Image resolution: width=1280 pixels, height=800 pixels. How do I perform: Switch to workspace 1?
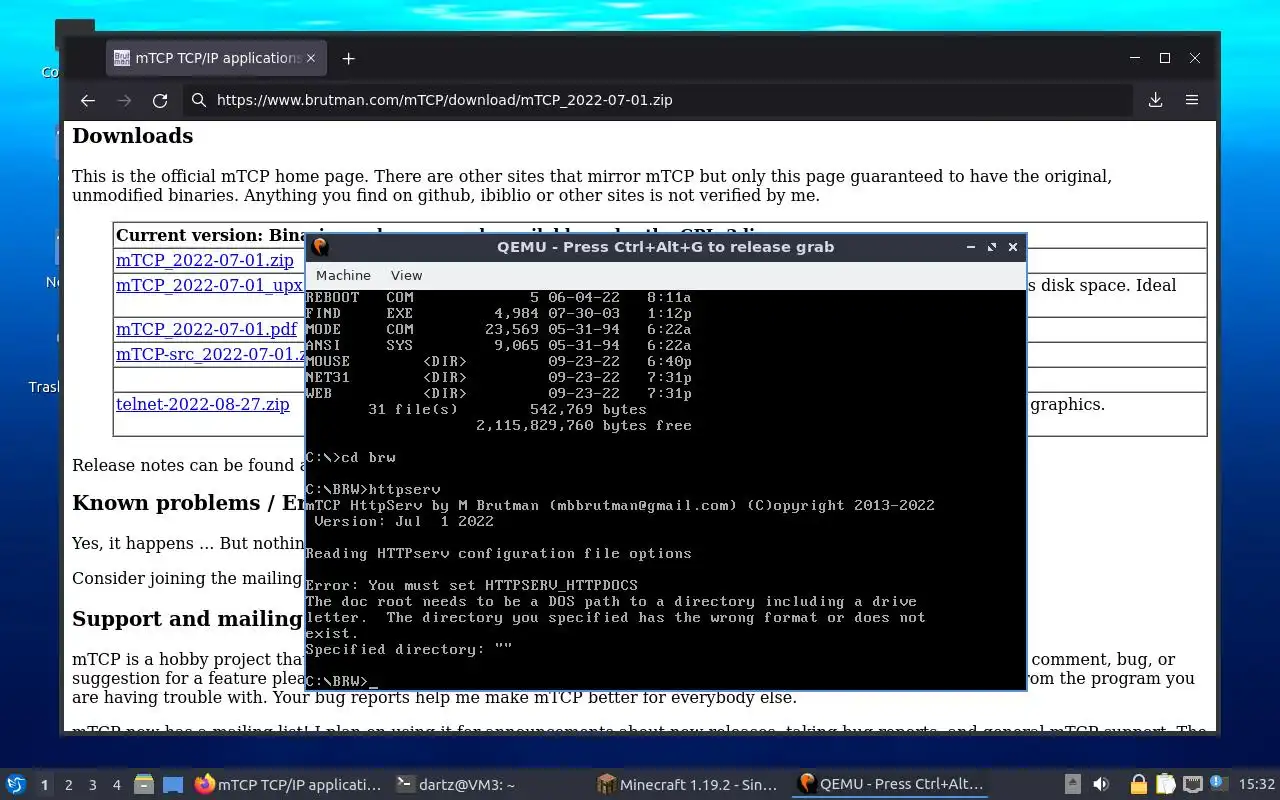pos(44,785)
